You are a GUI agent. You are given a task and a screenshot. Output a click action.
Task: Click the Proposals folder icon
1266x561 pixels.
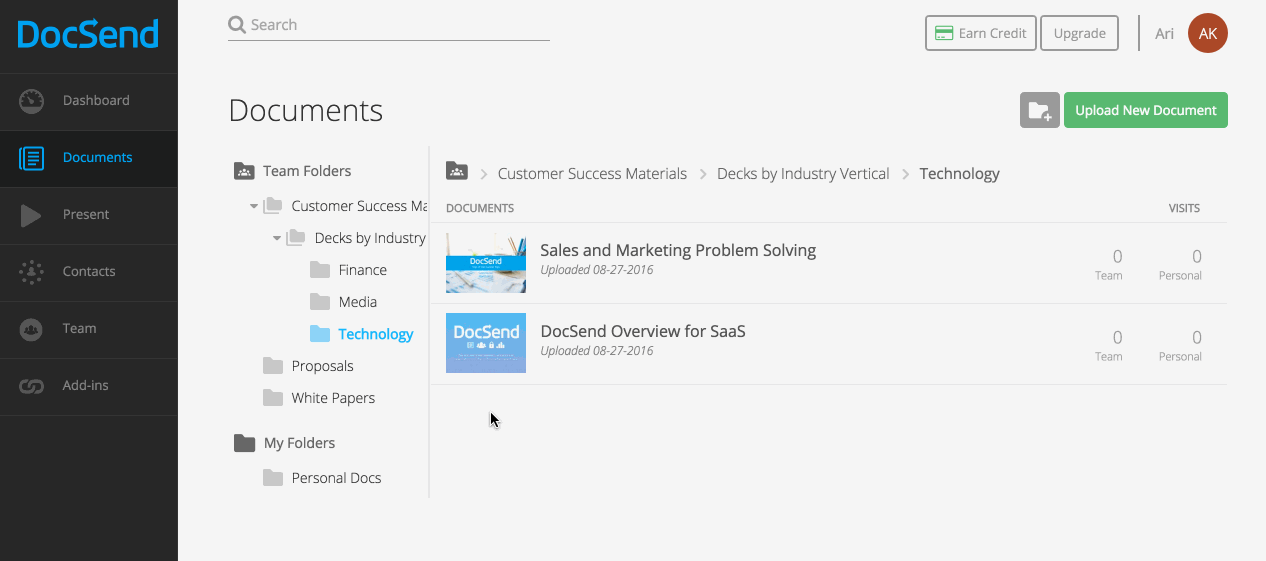273,366
